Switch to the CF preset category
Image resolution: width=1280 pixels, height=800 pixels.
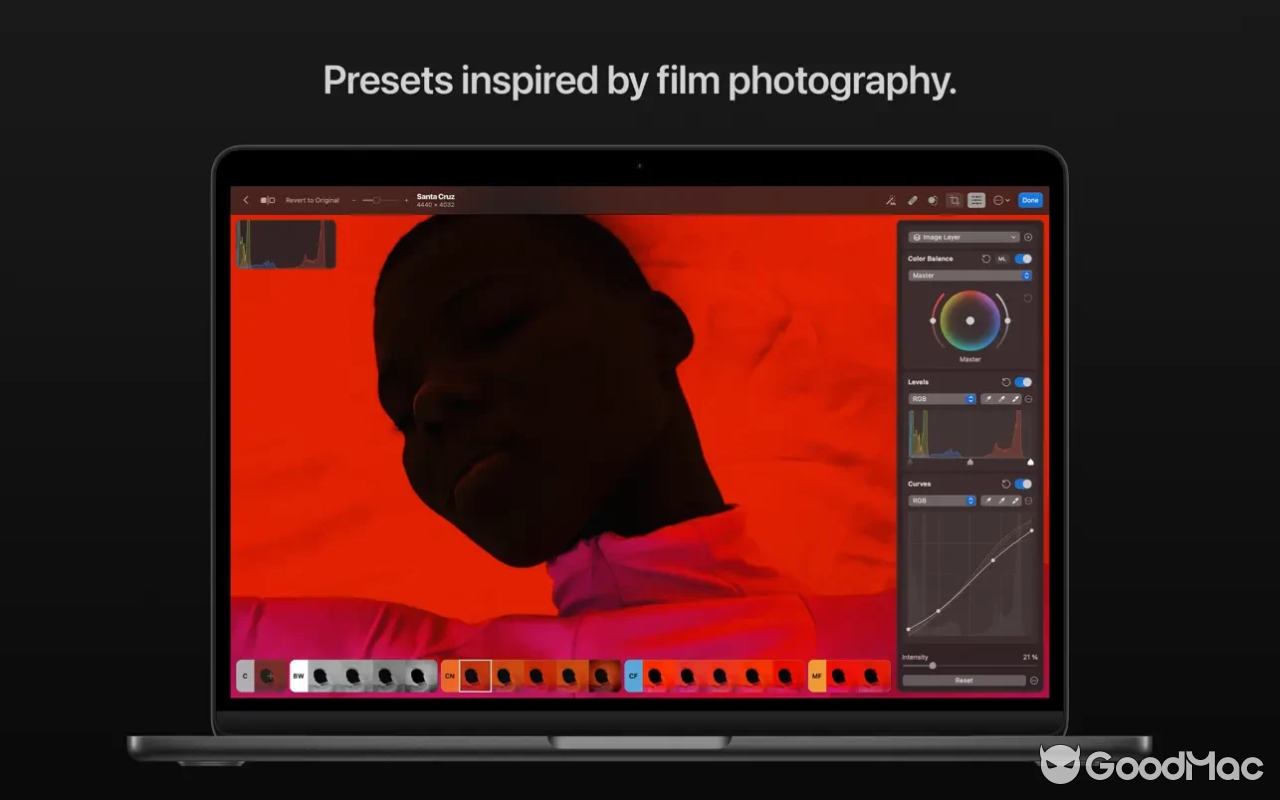click(632, 676)
